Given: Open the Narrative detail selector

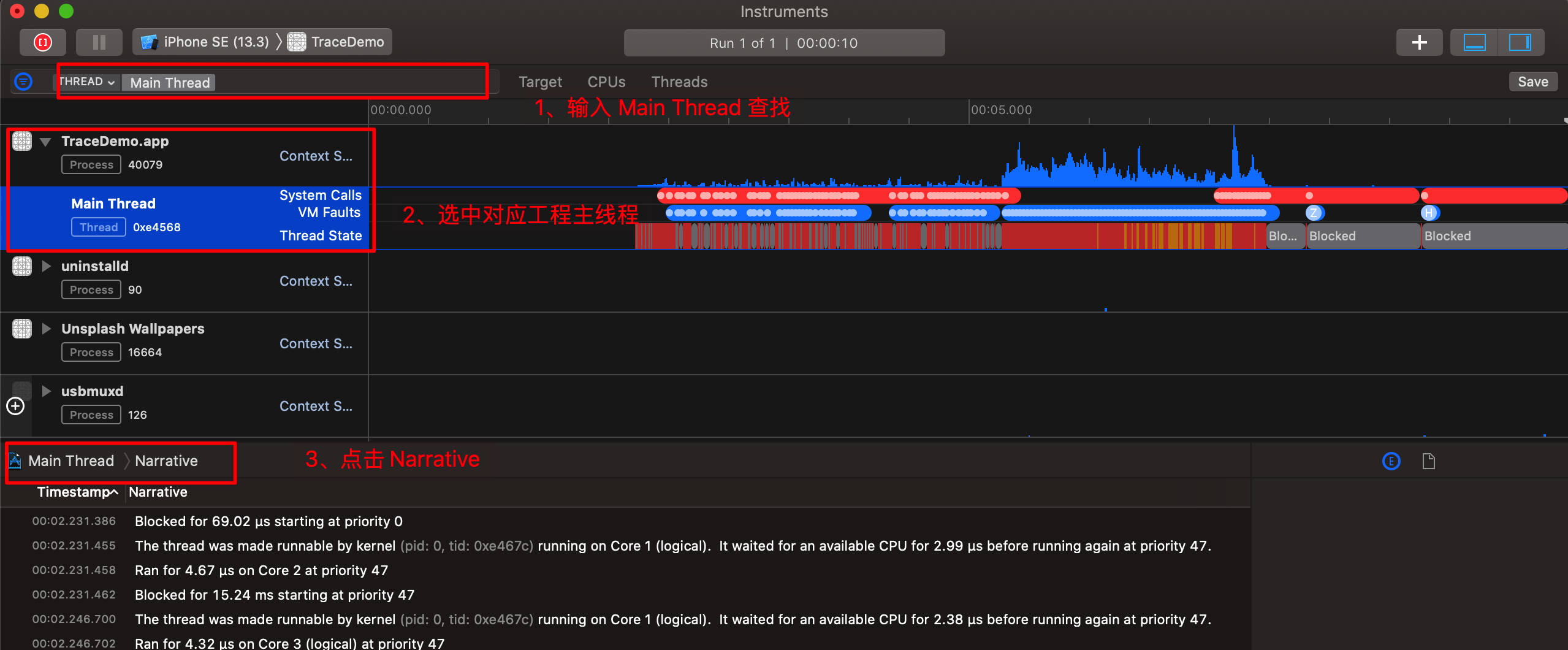Looking at the screenshot, I should point(166,461).
